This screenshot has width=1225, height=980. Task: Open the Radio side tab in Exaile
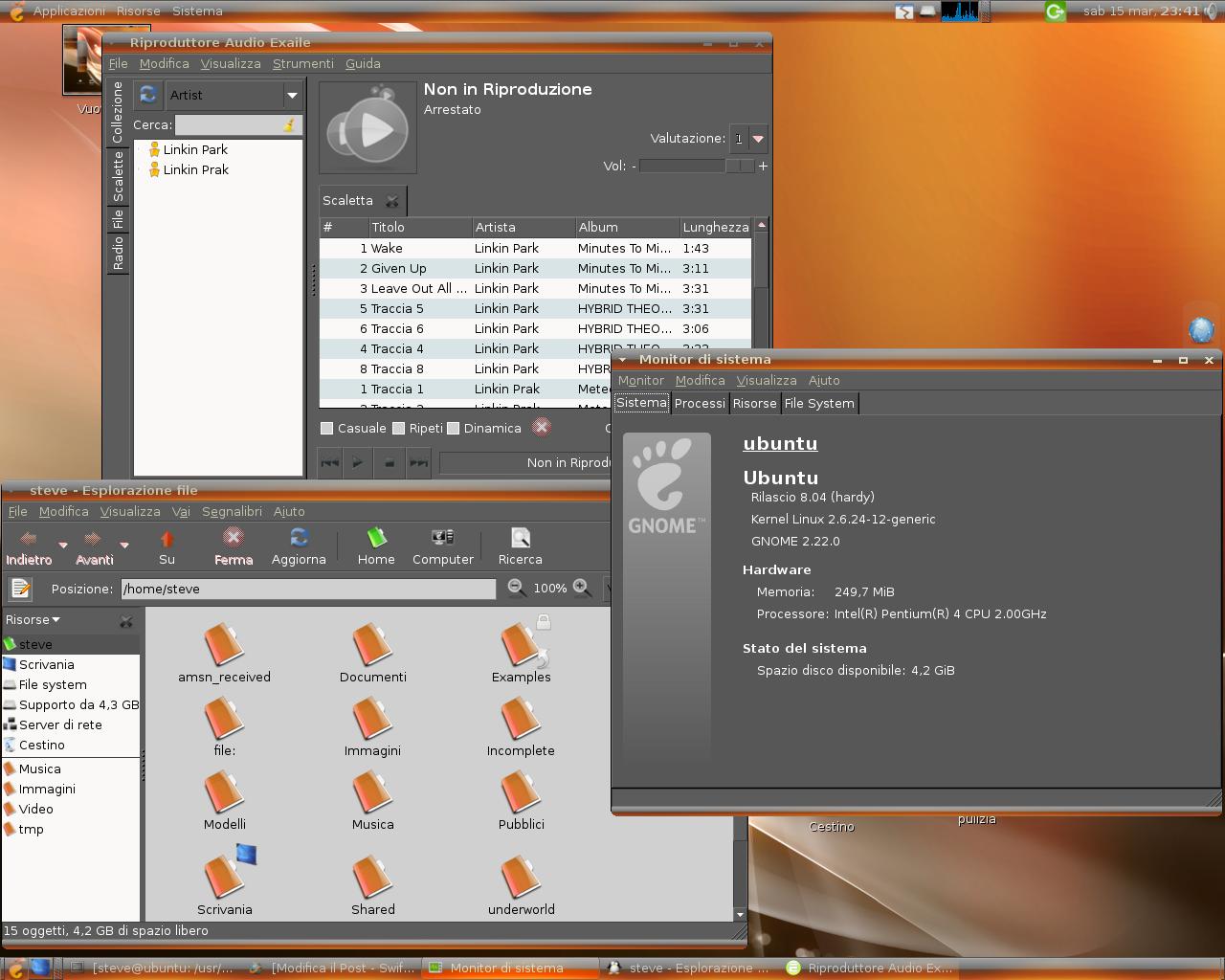coord(118,254)
